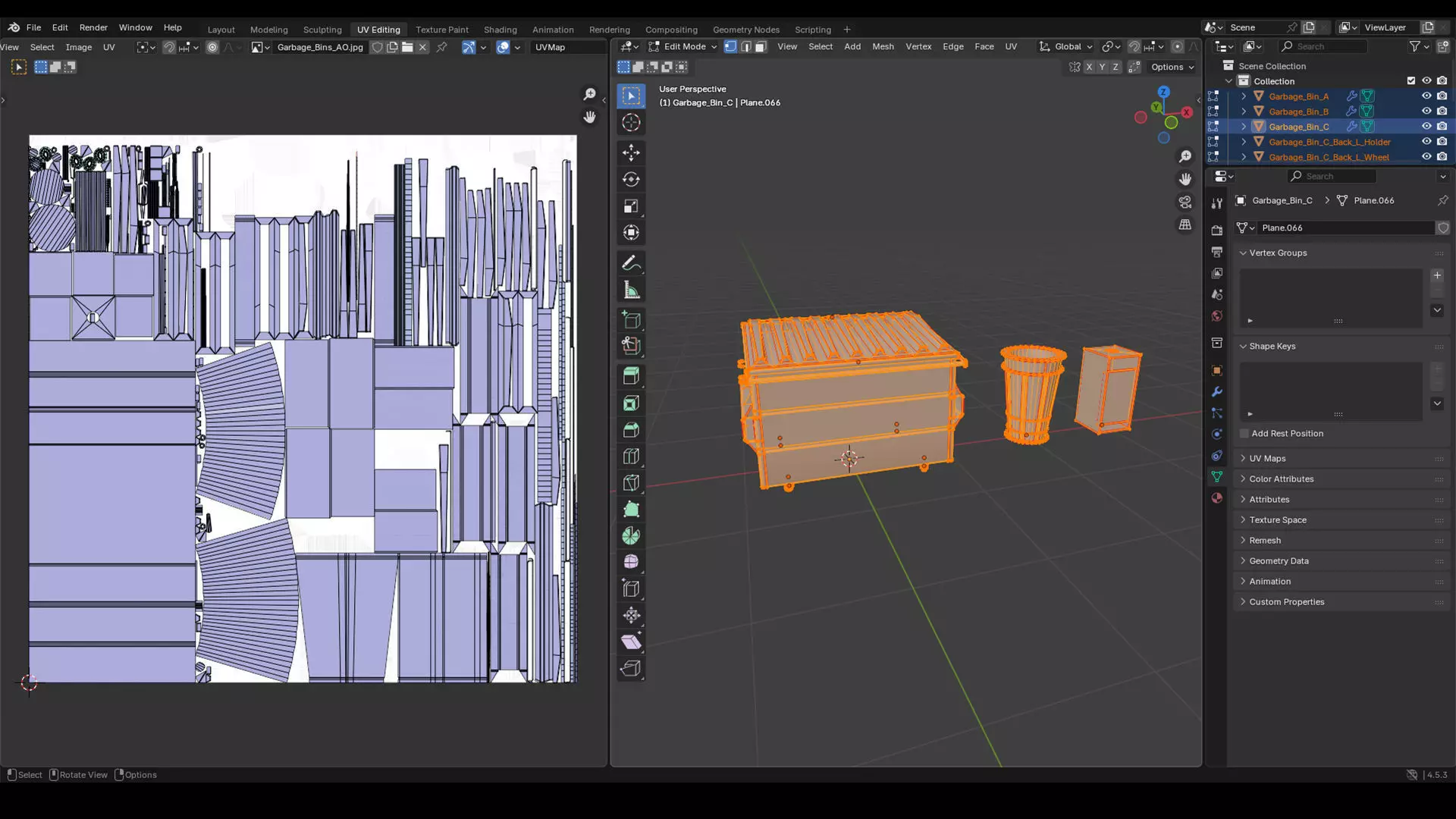Click the navigation gizmo Z axis

[1163, 92]
